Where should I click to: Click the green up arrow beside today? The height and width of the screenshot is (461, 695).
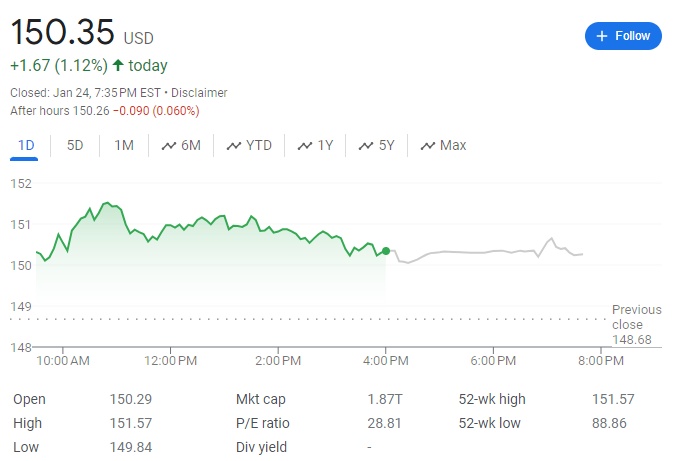118,66
